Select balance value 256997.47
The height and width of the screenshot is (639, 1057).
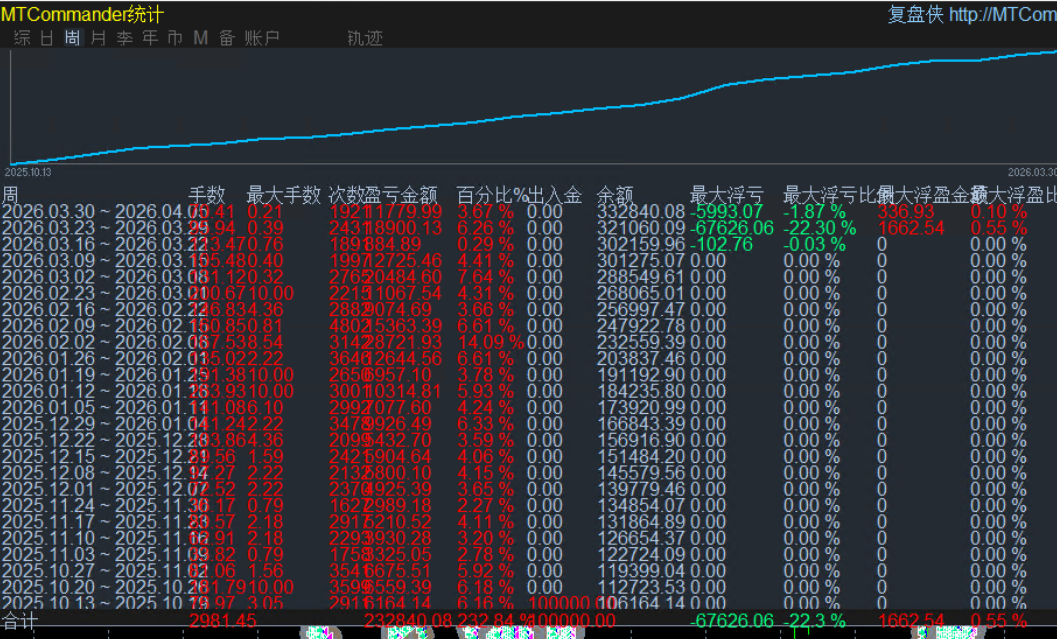[x=640, y=309]
